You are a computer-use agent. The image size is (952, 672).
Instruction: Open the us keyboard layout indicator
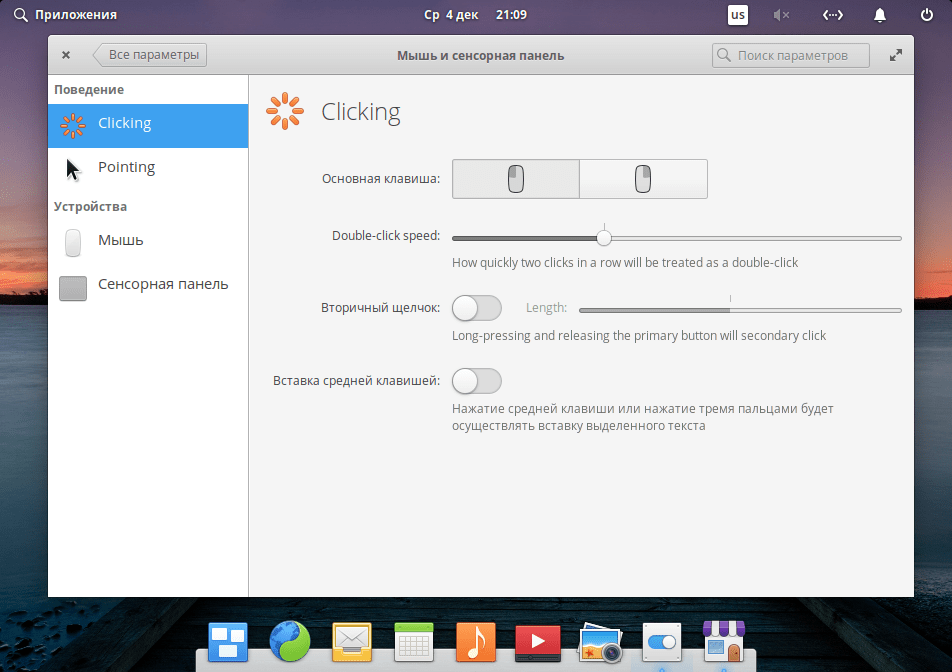(738, 15)
